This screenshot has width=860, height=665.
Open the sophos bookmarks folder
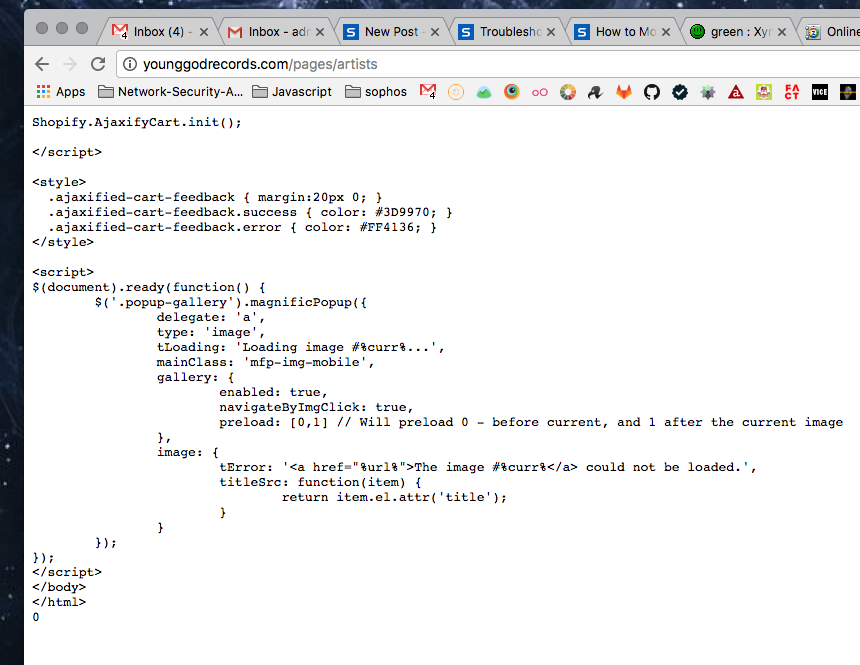376,92
